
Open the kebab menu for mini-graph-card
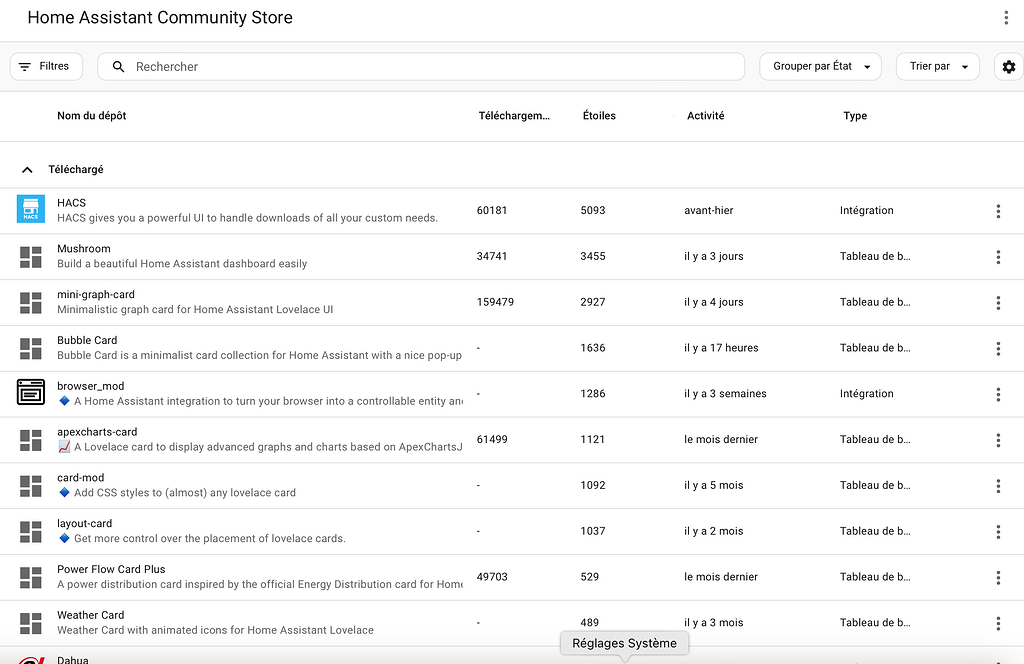pos(998,302)
